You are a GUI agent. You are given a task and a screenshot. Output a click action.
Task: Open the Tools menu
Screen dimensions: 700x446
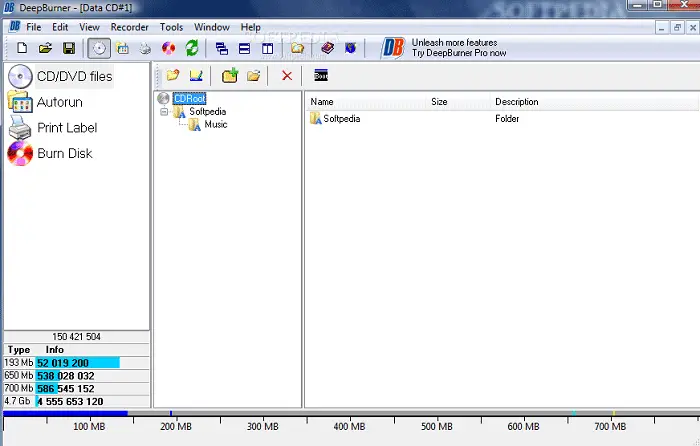[171, 27]
